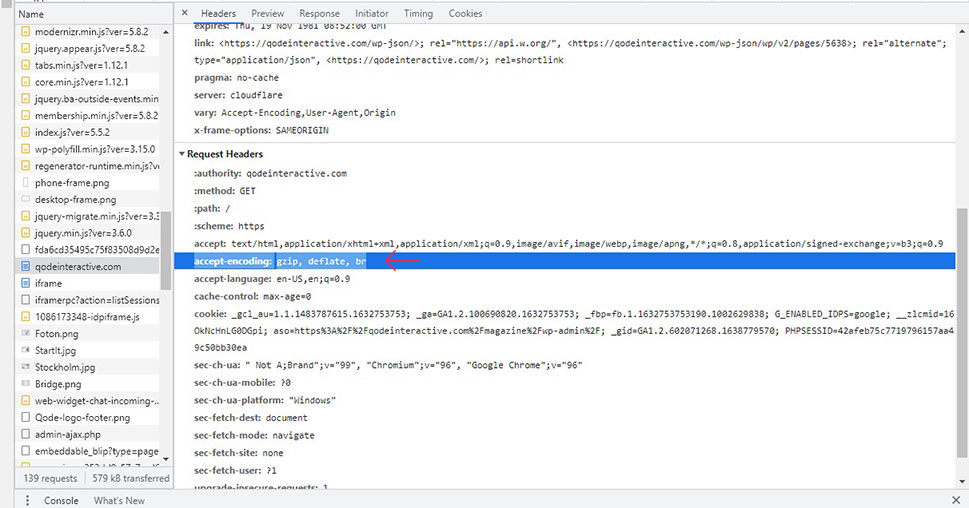The image size is (969, 508).
Task: Click the web-widget-chat-incoming file icon
Action: [x=25, y=400]
